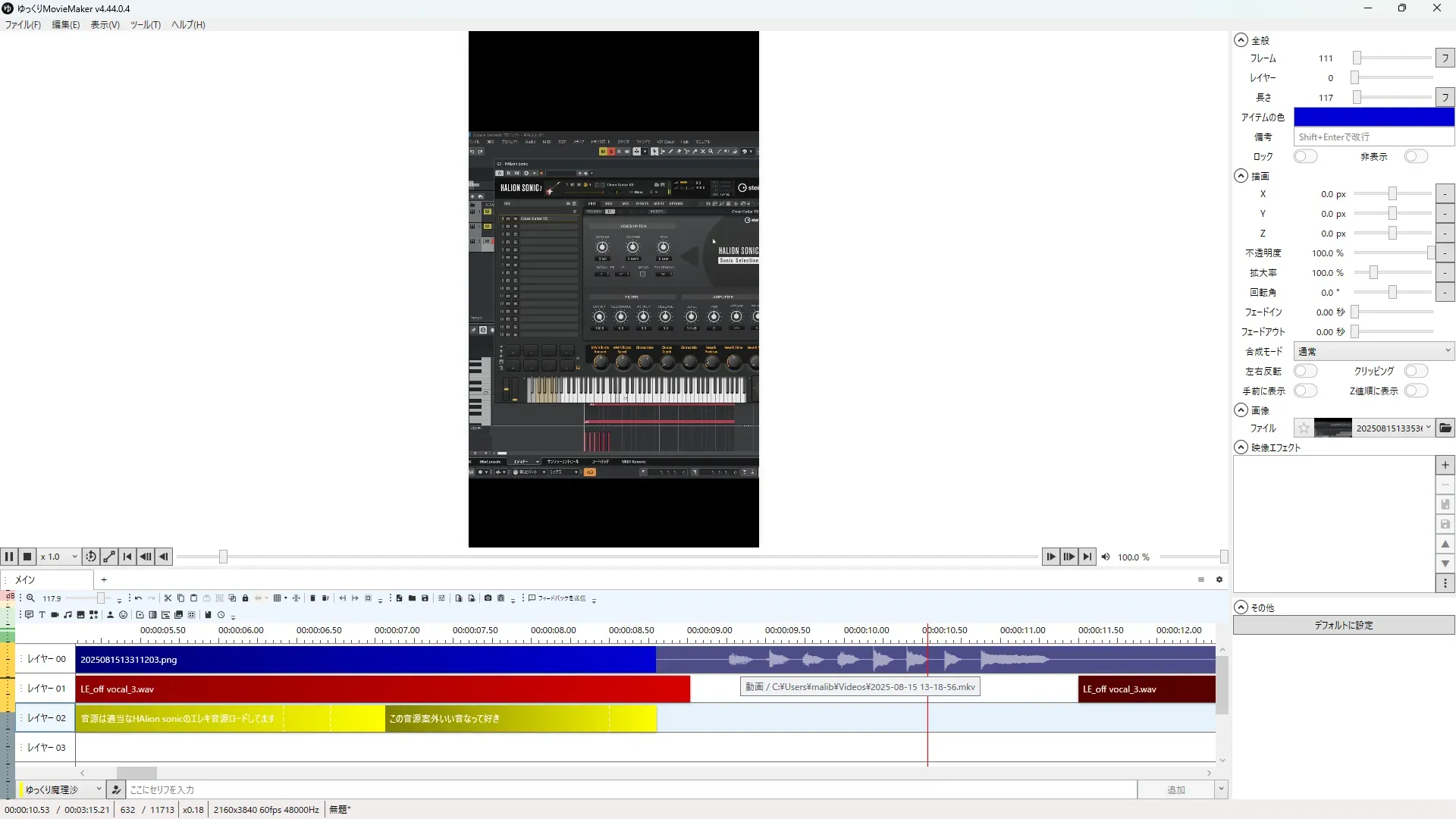Click the デフォルトに設定 button
The height and width of the screenshot is (819, 1456).
pos(1343,626)
